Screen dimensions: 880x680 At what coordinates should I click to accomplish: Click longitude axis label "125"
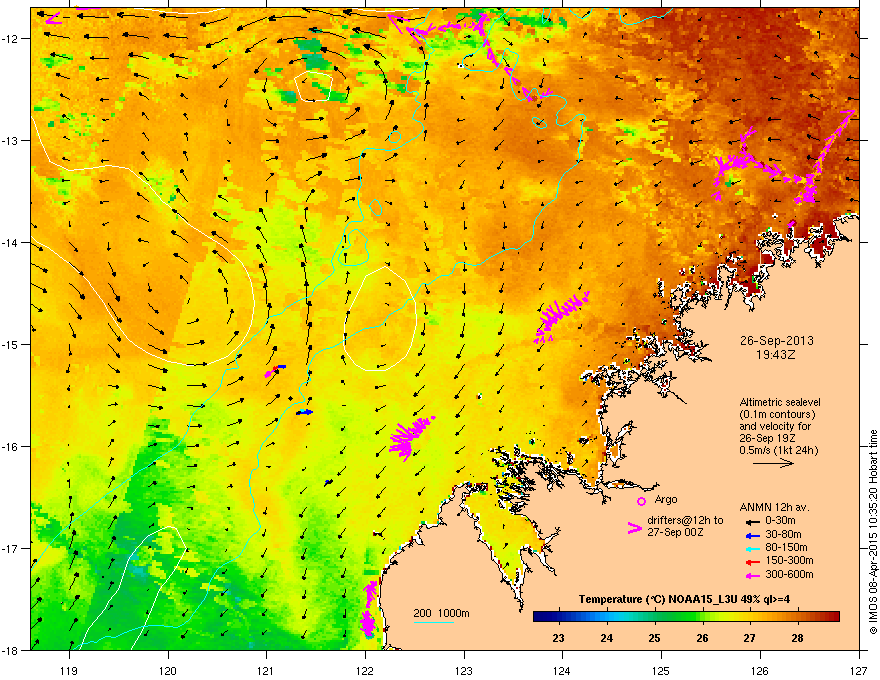[x=661, y=670]
